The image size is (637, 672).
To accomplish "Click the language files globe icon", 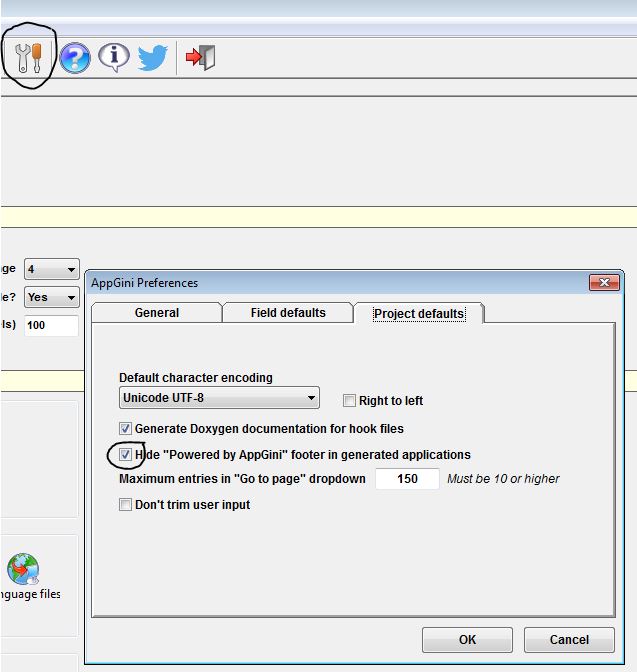I will click(x=23, y=569).
